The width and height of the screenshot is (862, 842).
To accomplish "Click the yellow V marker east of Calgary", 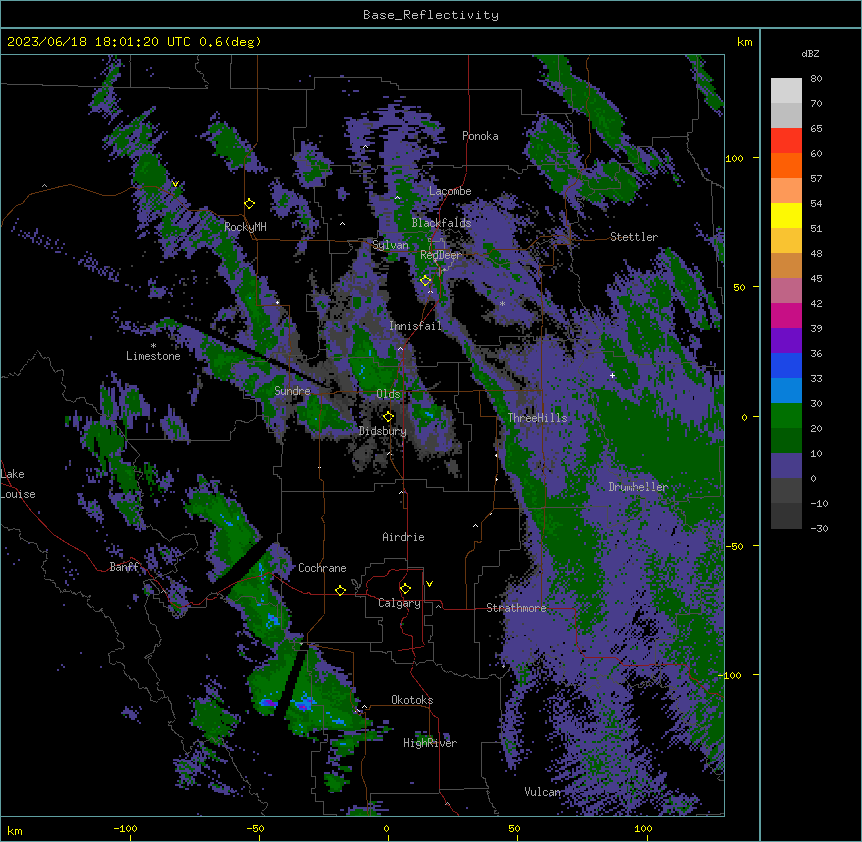I will coord(429,584).
